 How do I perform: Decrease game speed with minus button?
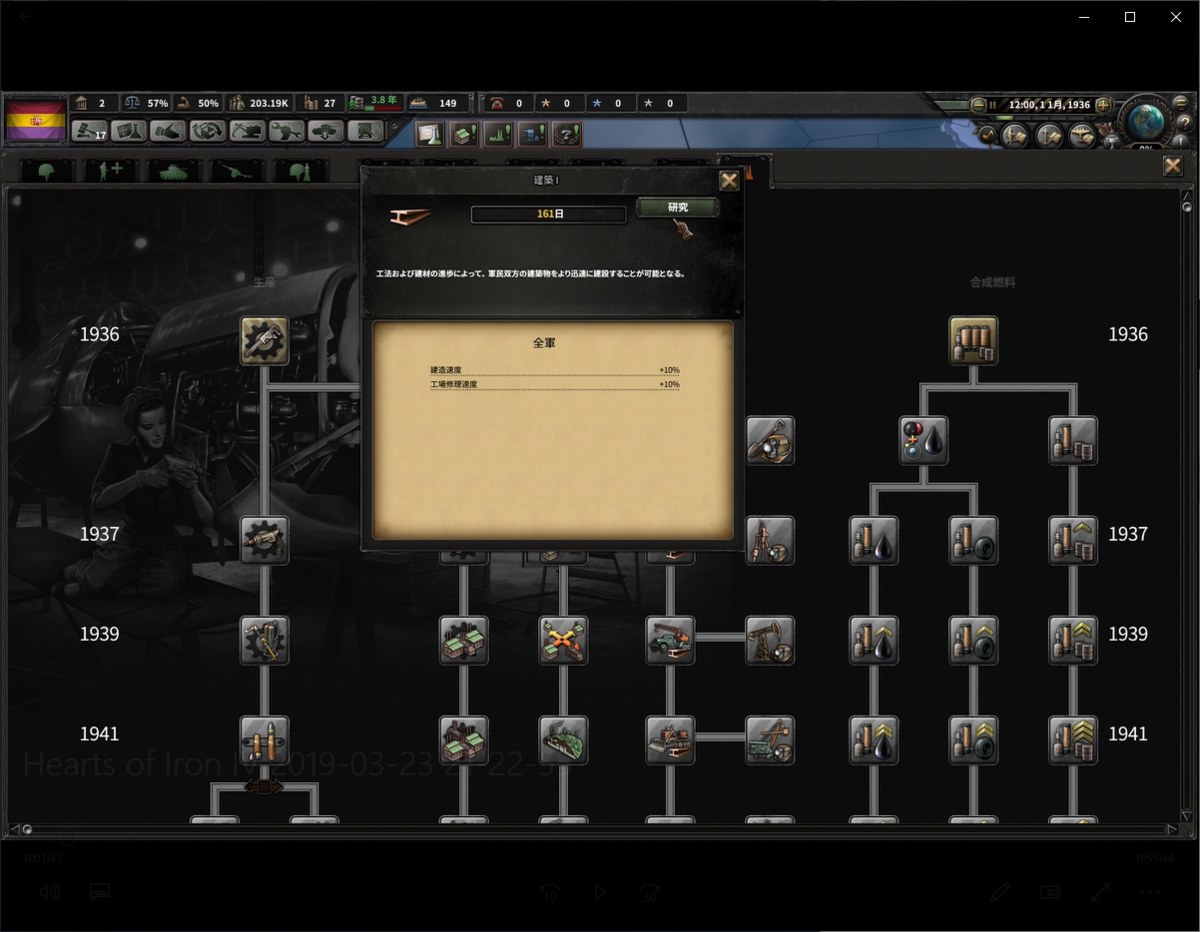(977, 104)
